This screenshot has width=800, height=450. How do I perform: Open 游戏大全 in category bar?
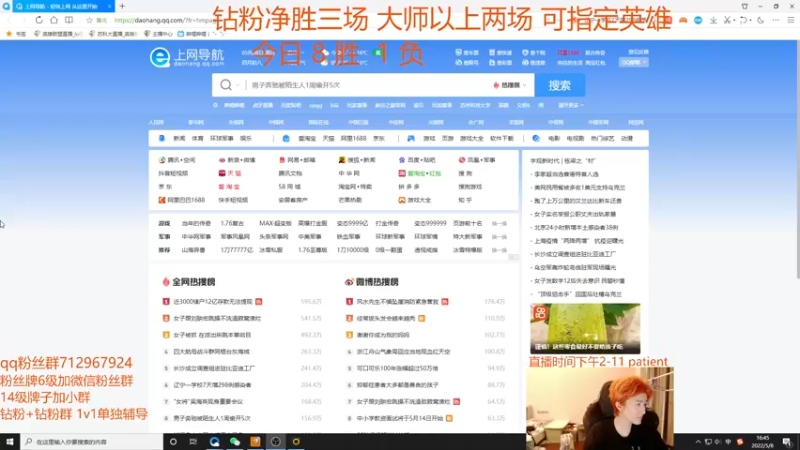pyautogui.click(x=471, y=138)
